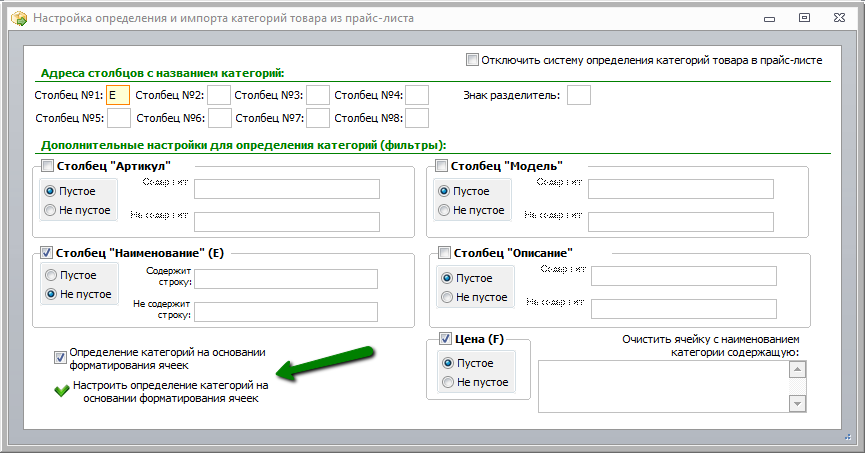
Task: Click the Знак разделитель input field
Action: point(579,95)
